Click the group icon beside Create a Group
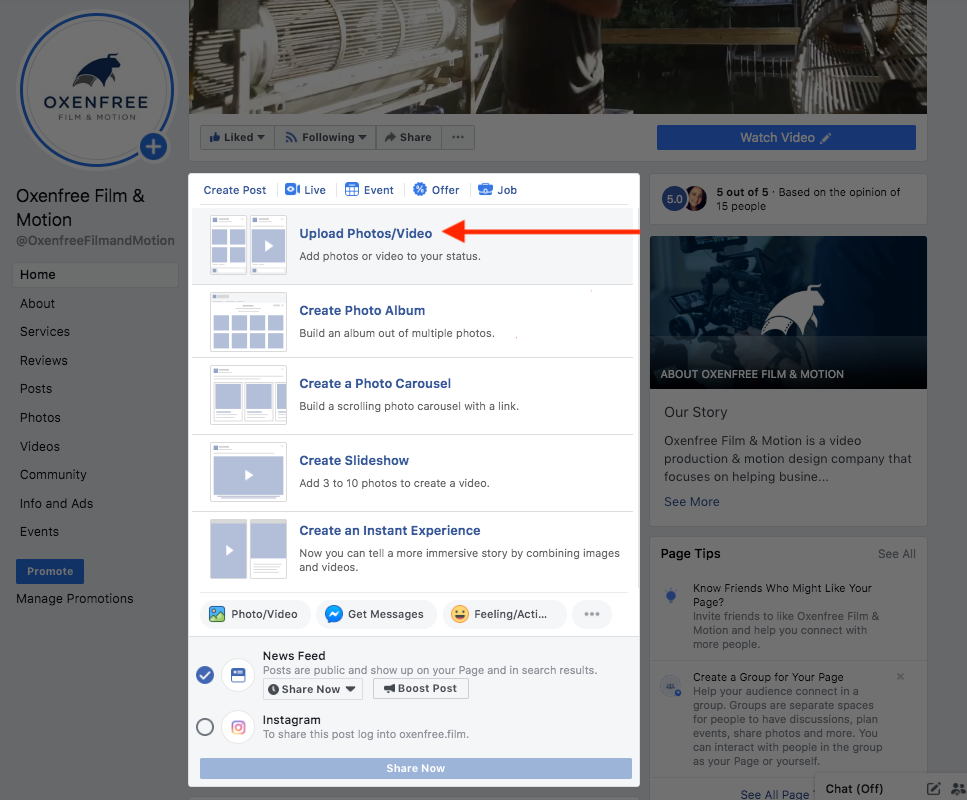Viewport: 967px width, 800px height. (x=671, y=686)
